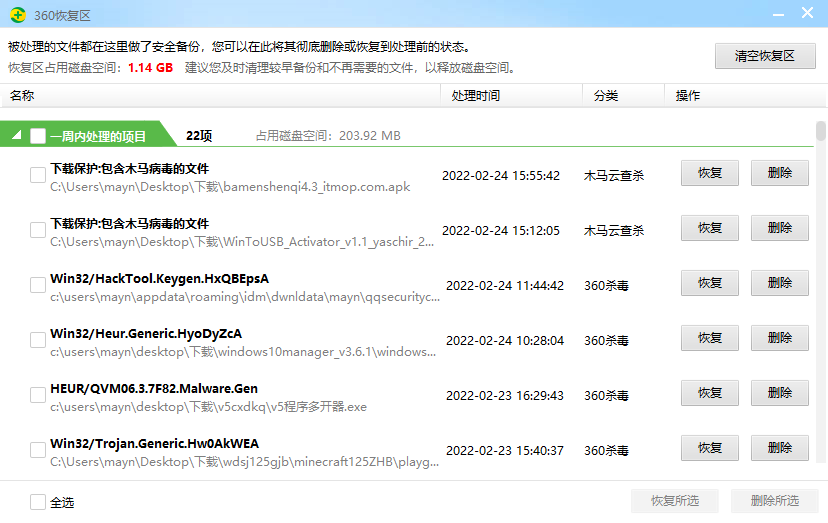
Task: Minimize the 360恢复区 window
Action: pos(778,15)
